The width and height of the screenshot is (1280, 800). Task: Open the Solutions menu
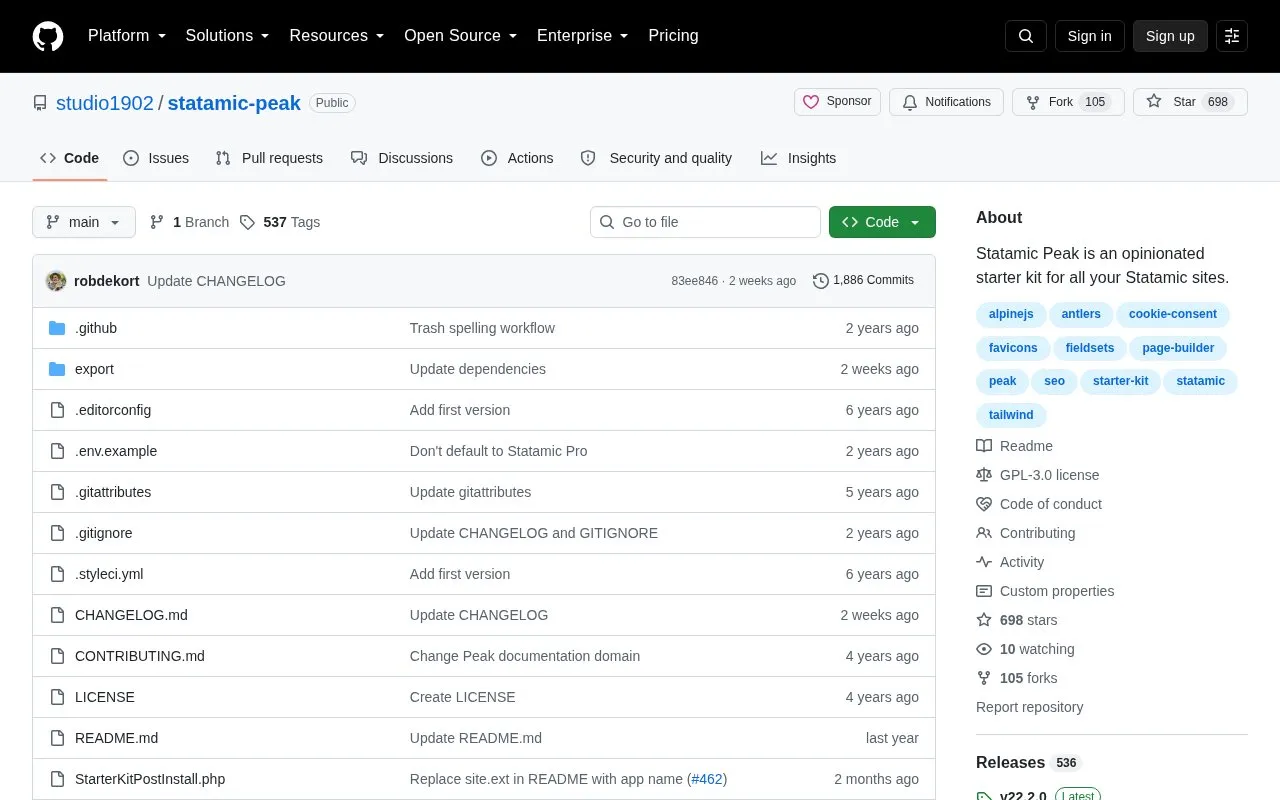(x=228, y=36)
